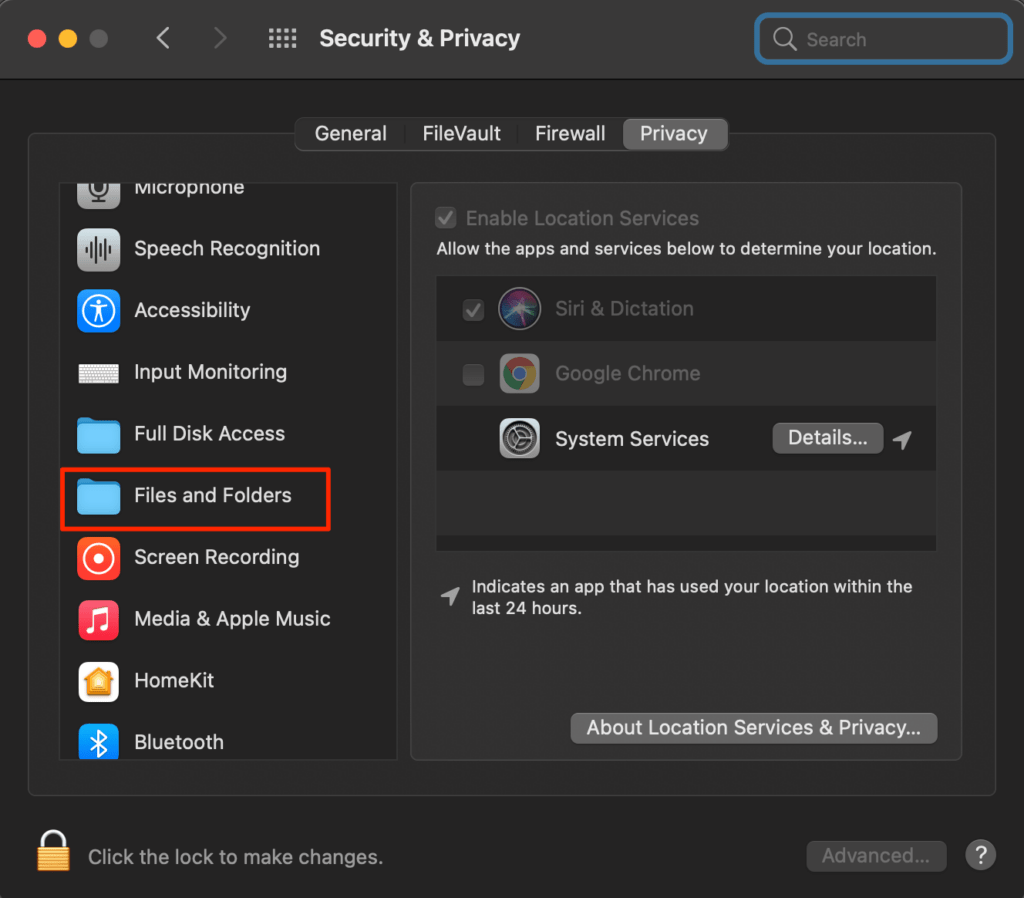Image resolution: width=1024 pixels, height=898 pixels.
Task: Open About Location Services & Privacy
Action: [x=753, y=728]
